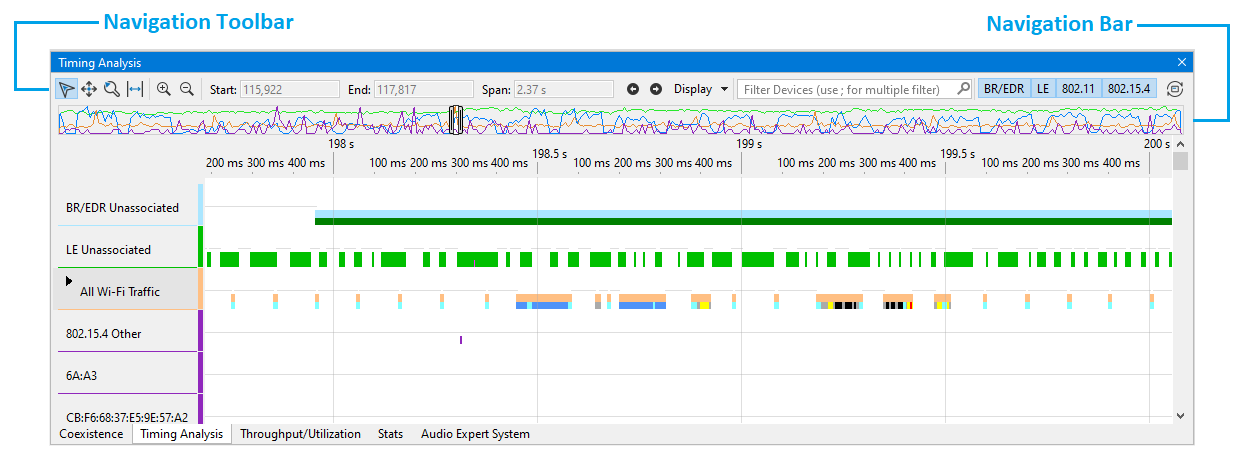Zoom in with plus magnifier
Image resolution: width=1246 pixels, height=472 pixels.
tap(164, 89)
